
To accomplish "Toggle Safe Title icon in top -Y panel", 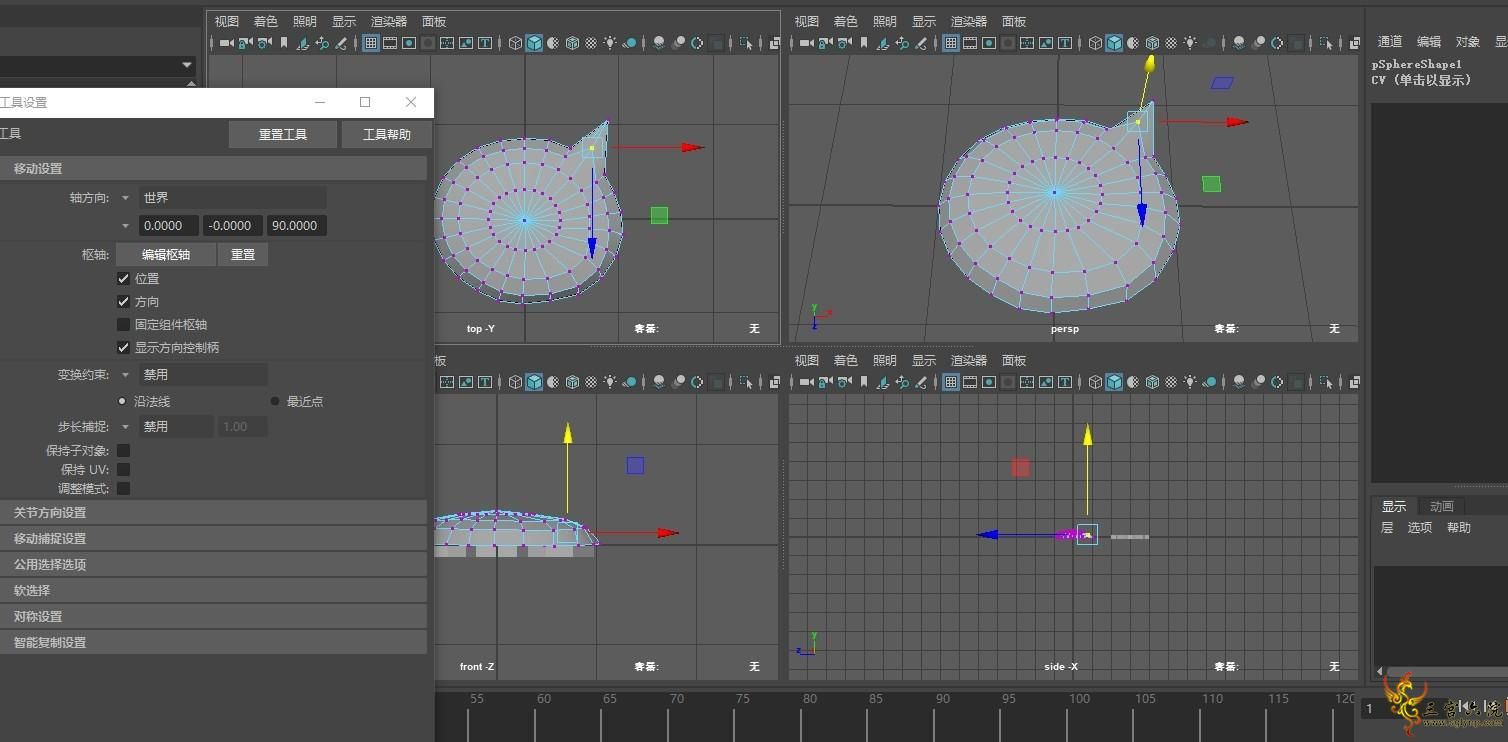I will 485,43.
